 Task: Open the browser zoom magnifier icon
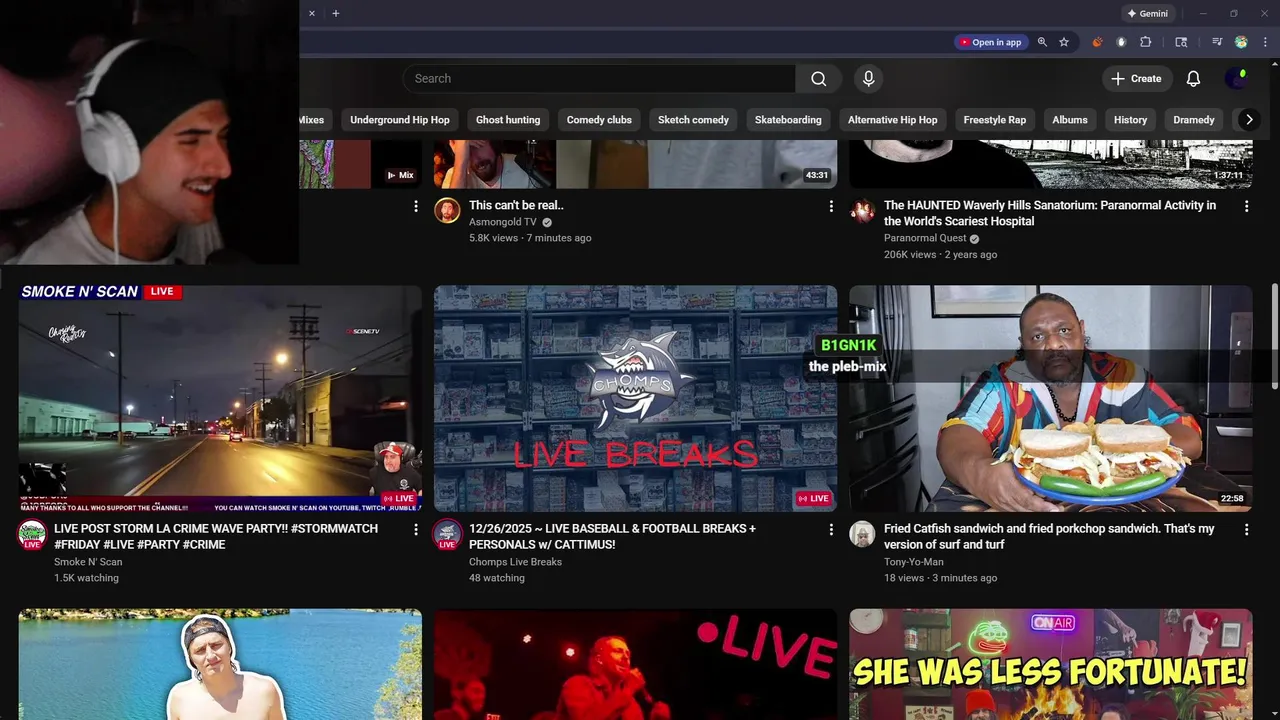click(x=1042, y=42)
